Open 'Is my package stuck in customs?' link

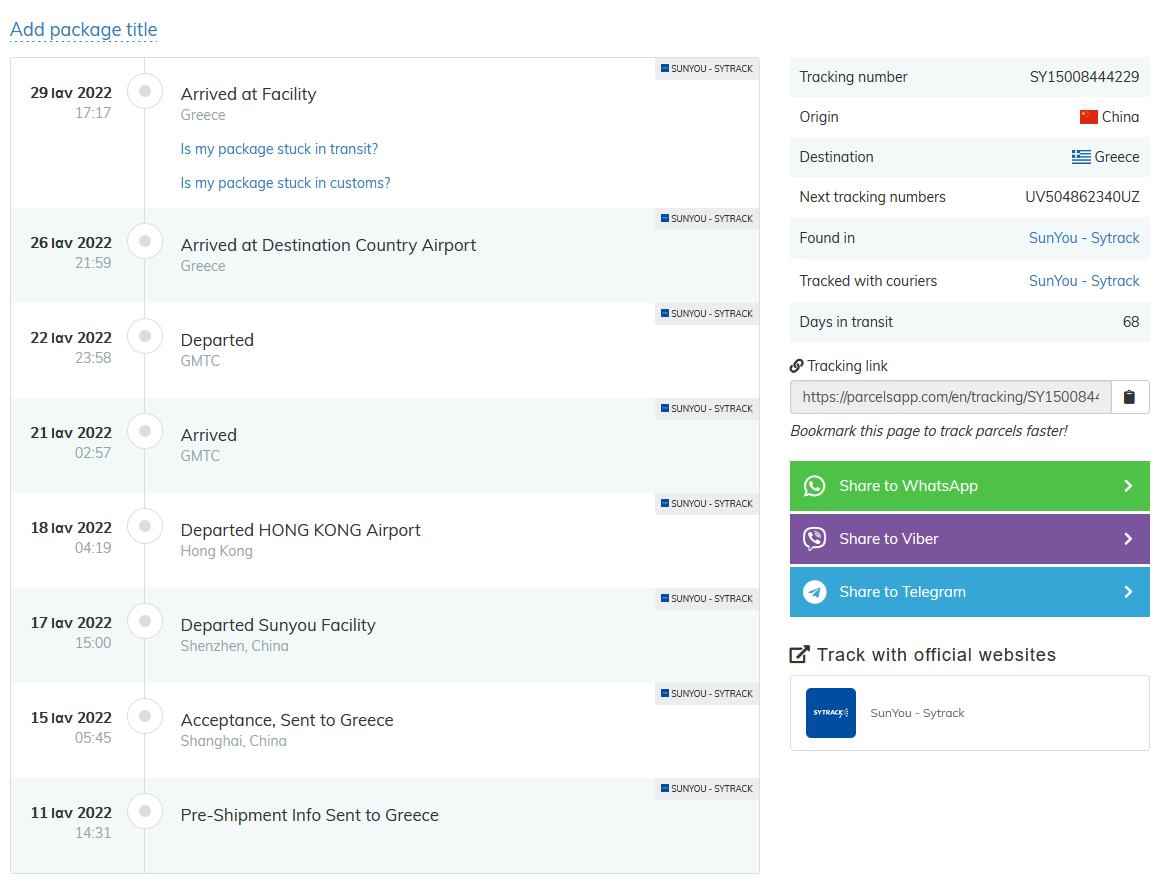pos(286,183)
